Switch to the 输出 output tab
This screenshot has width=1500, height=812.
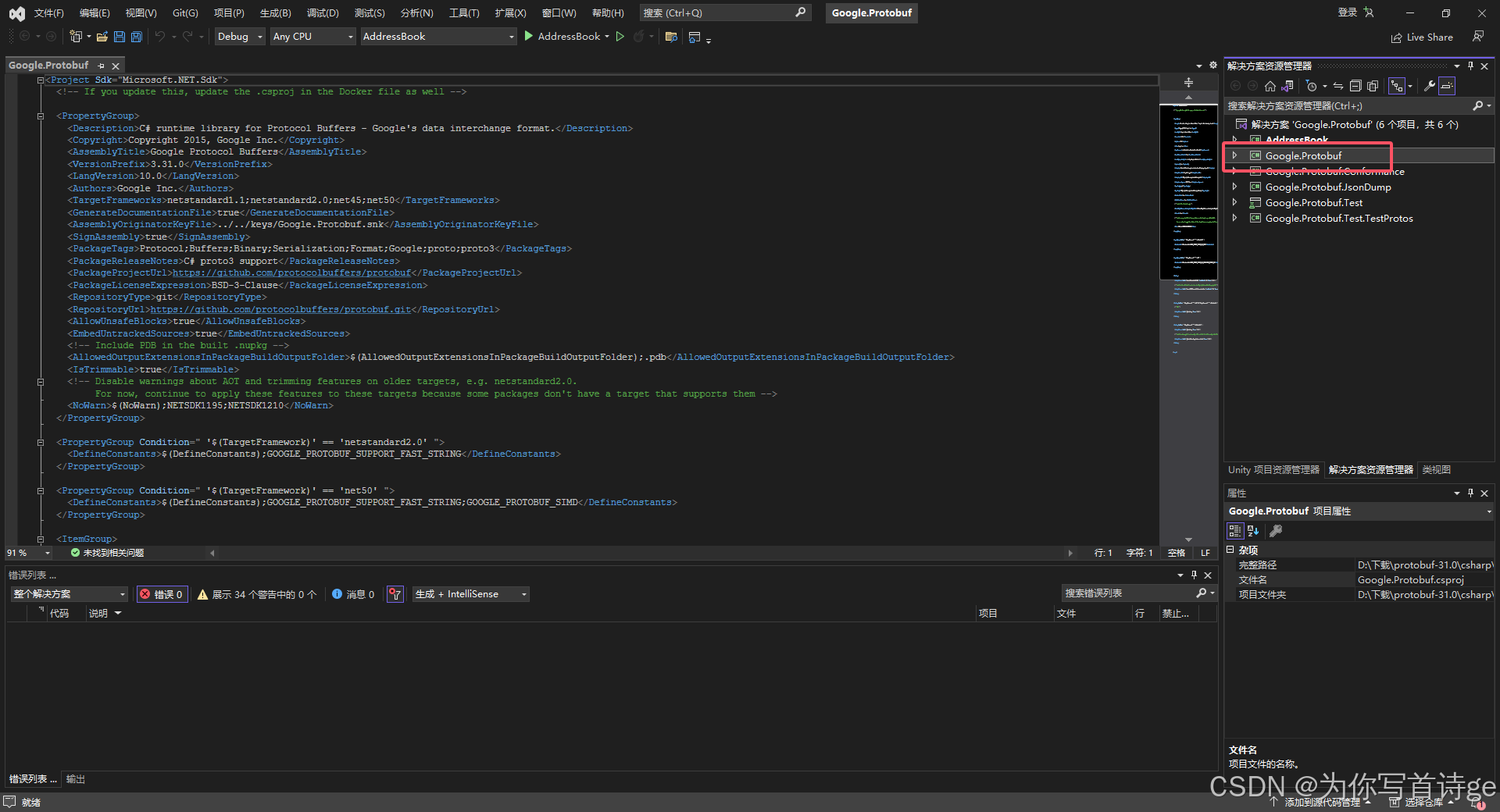76,779
